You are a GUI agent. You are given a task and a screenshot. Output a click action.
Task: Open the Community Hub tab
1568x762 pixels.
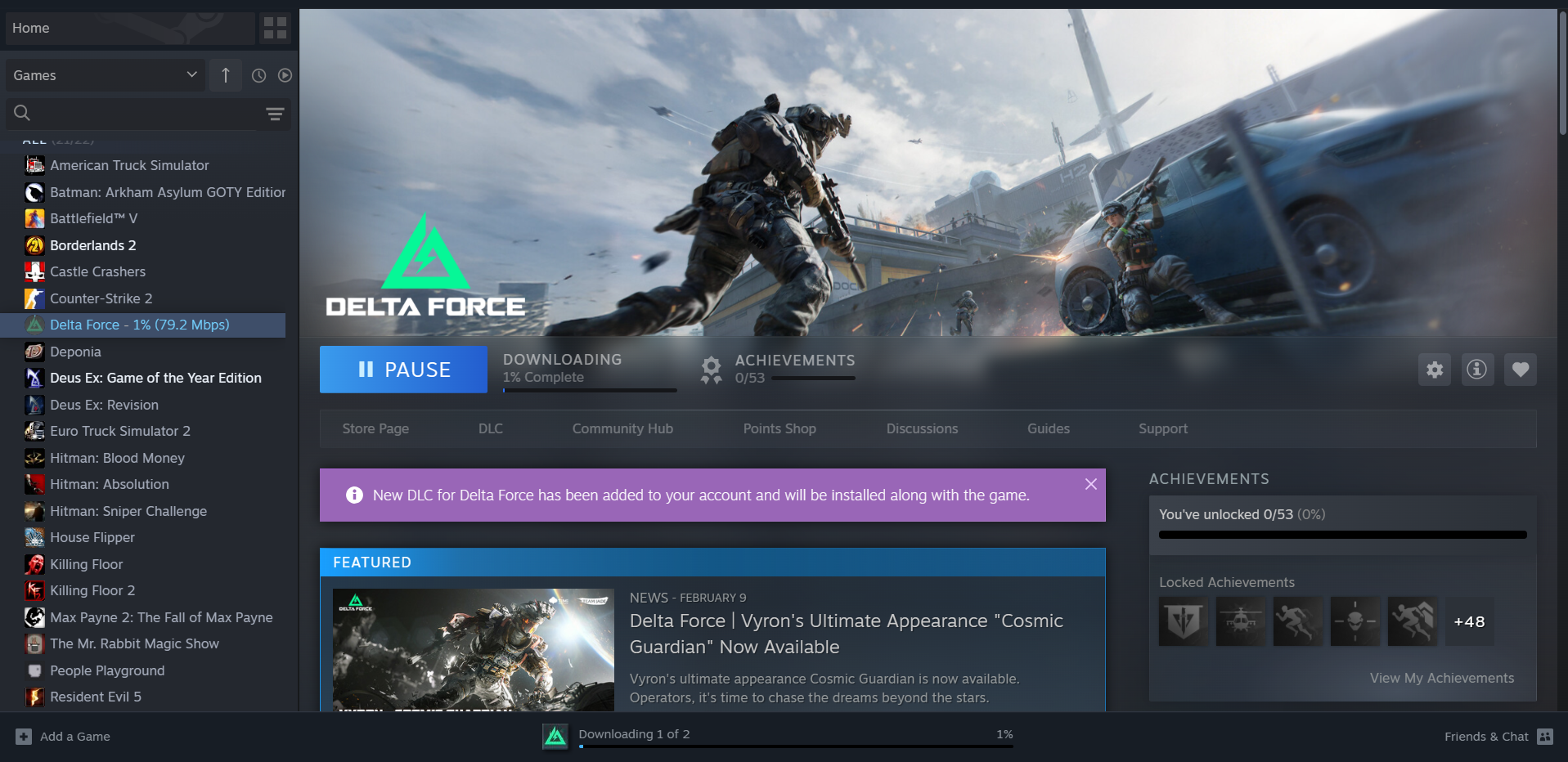(x=622, y=428)
